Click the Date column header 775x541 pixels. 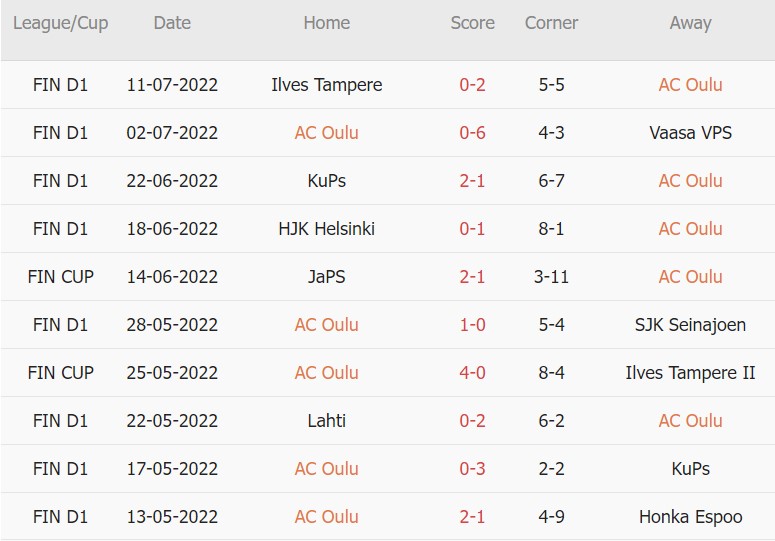point(172,23)
